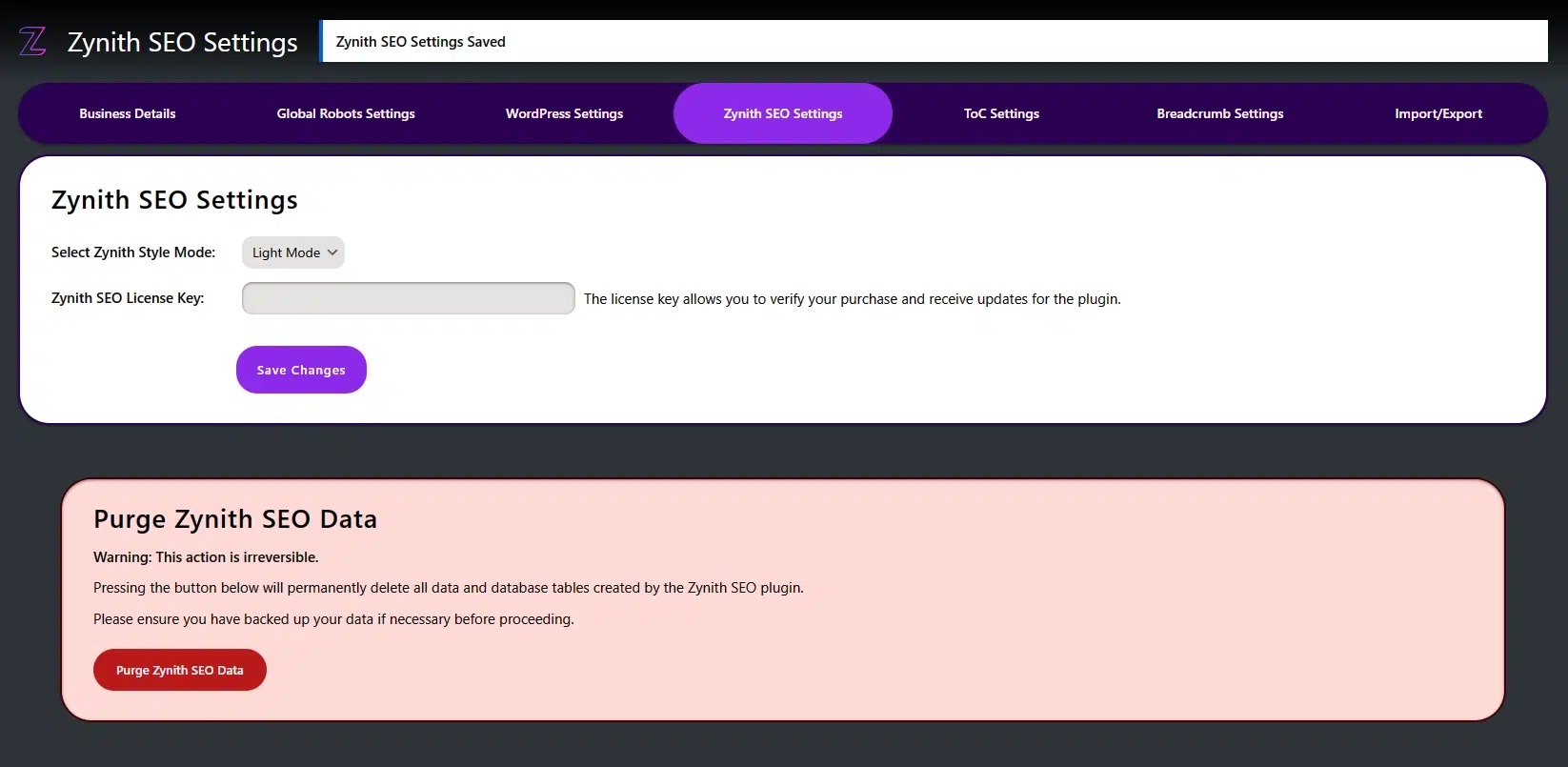Click the 'Pressing the button below' sentence
Screen dimensions: 1568x767
(x=449, y=588)
